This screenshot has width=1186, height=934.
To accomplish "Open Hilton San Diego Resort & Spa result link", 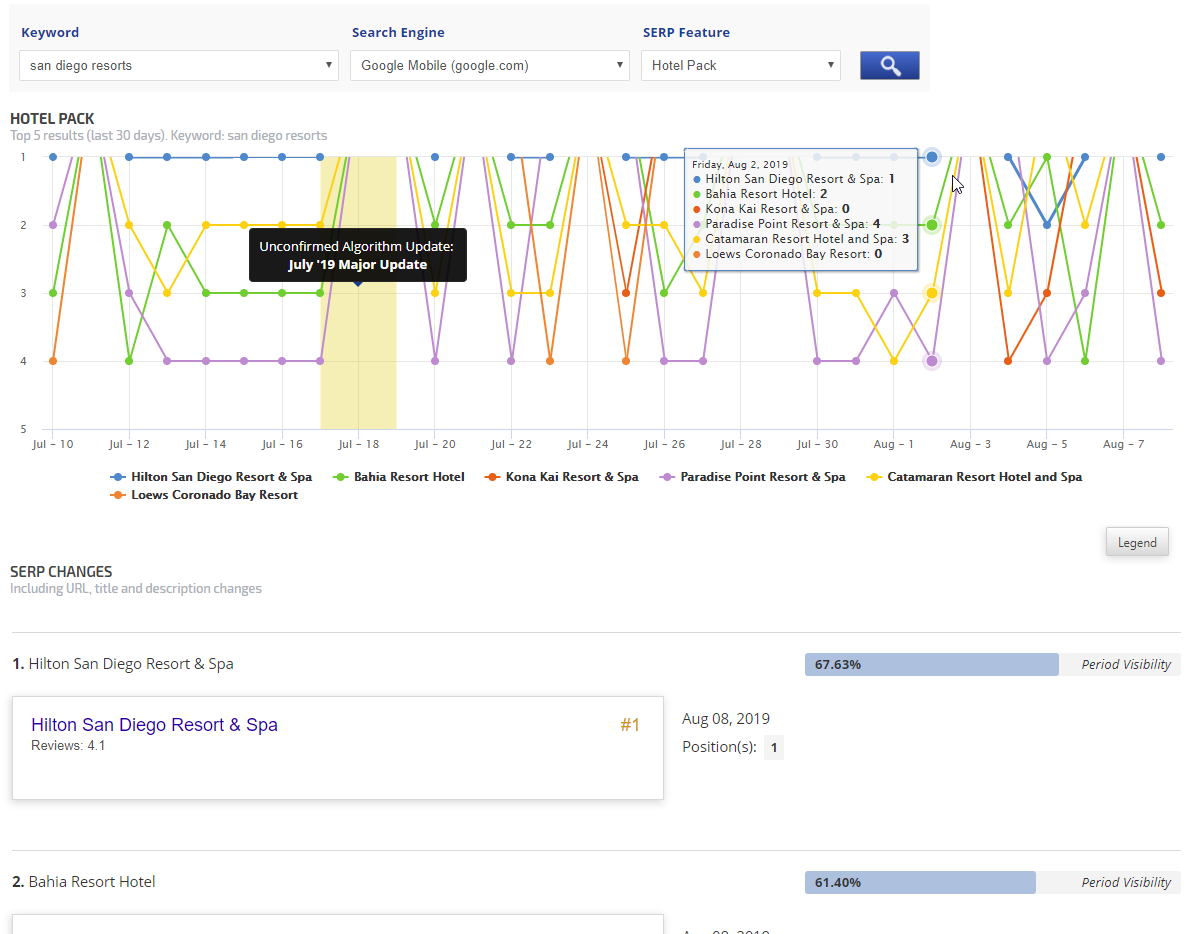I will [154, 725].
